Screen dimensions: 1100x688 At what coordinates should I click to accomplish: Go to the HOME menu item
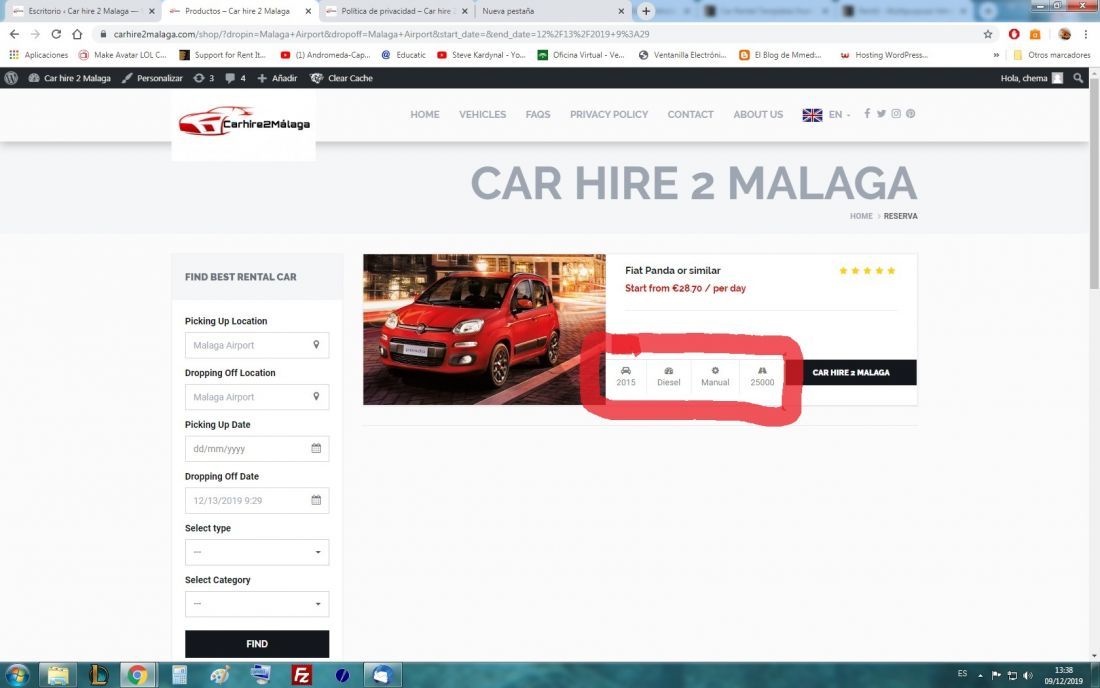[x=425, y=114]
